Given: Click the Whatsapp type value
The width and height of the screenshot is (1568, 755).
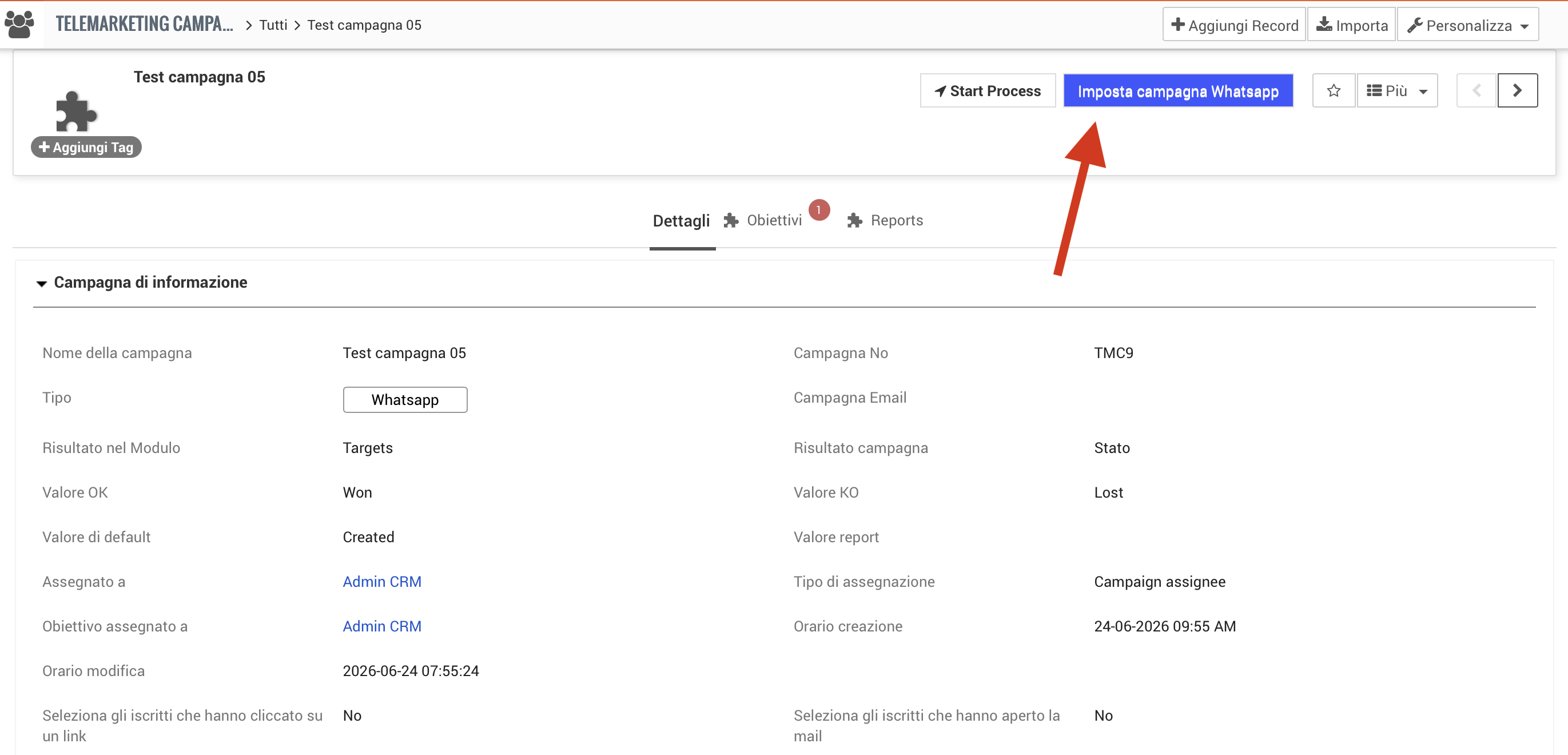Looking at the screenshot, I should [x=405, y=399].
